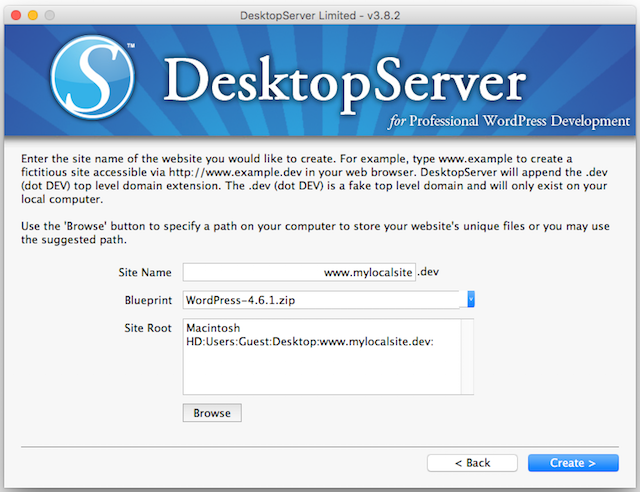Click the Create > button
Image resolution: width=640 pixels, height=492 pixels.
tap(574, 463)
